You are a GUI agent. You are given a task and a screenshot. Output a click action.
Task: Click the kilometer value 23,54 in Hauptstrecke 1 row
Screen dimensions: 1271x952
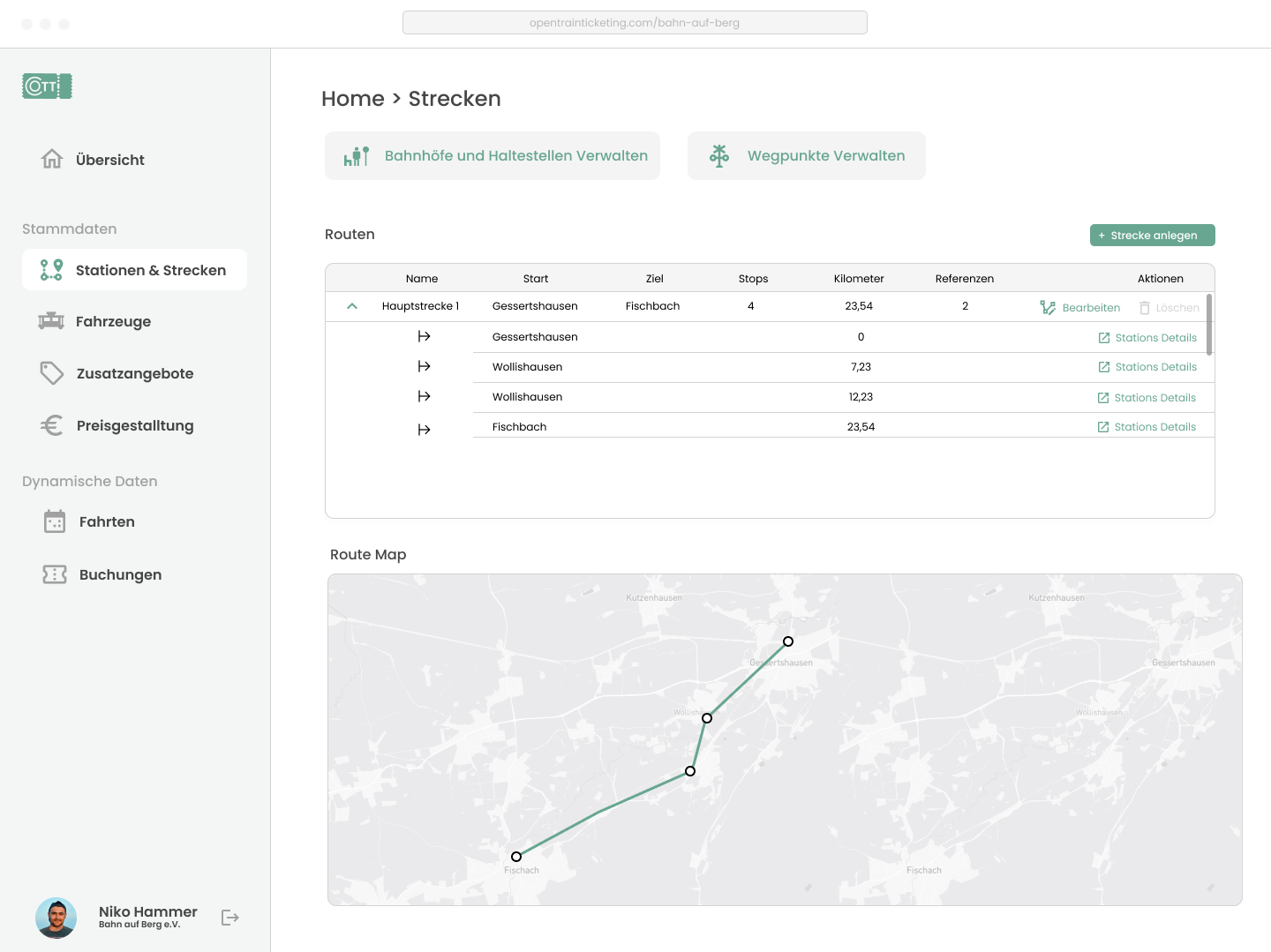coord(859,306)
